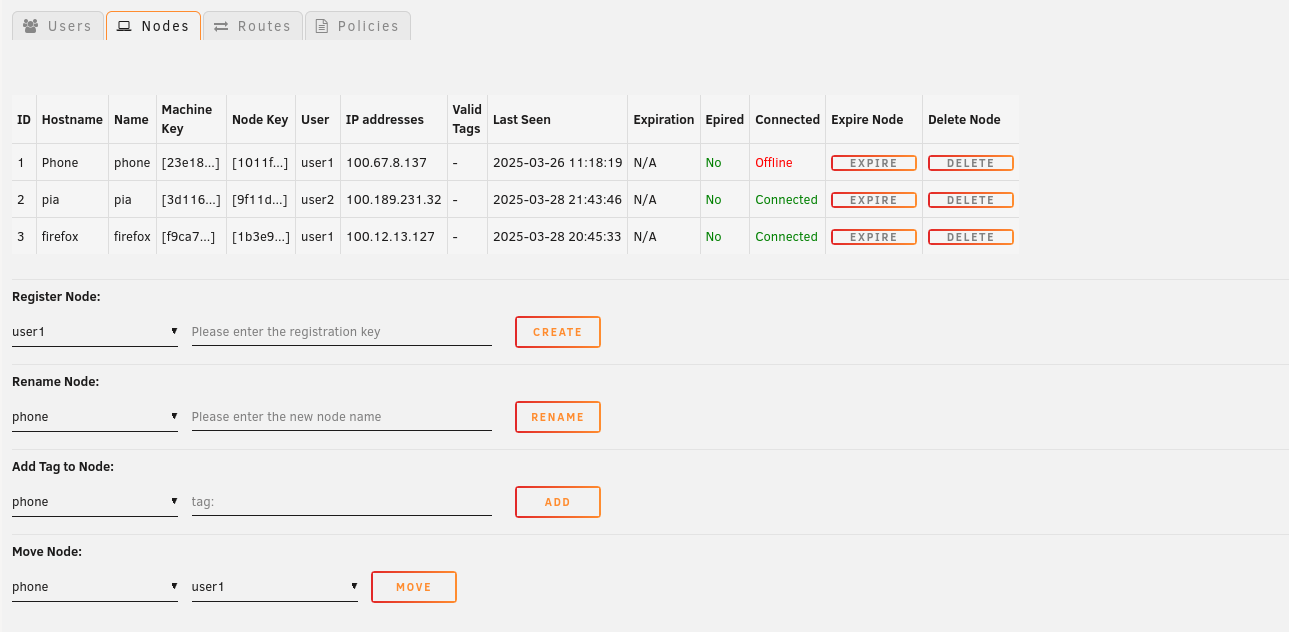
Task: Click the new node name field
Action: pos(342,416)
